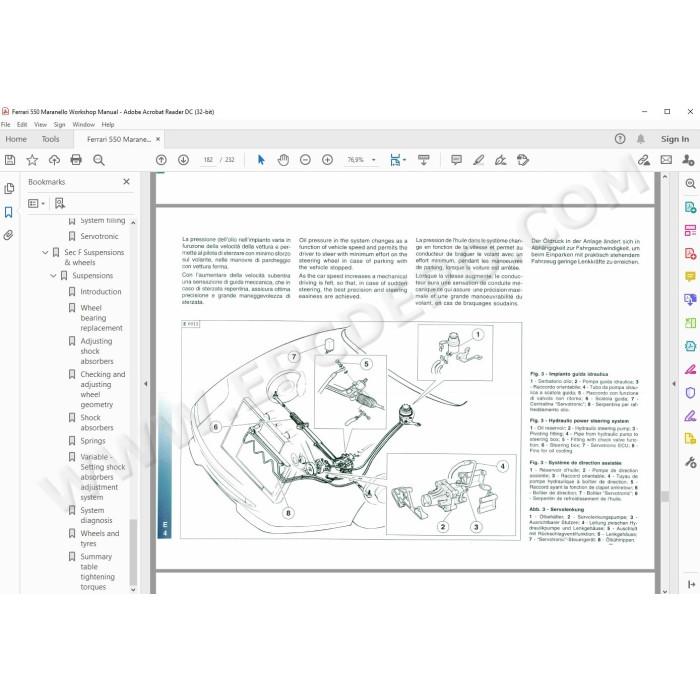Open the Find text magnifier
This screenshot has width=700, height=700.
[99, 160]
